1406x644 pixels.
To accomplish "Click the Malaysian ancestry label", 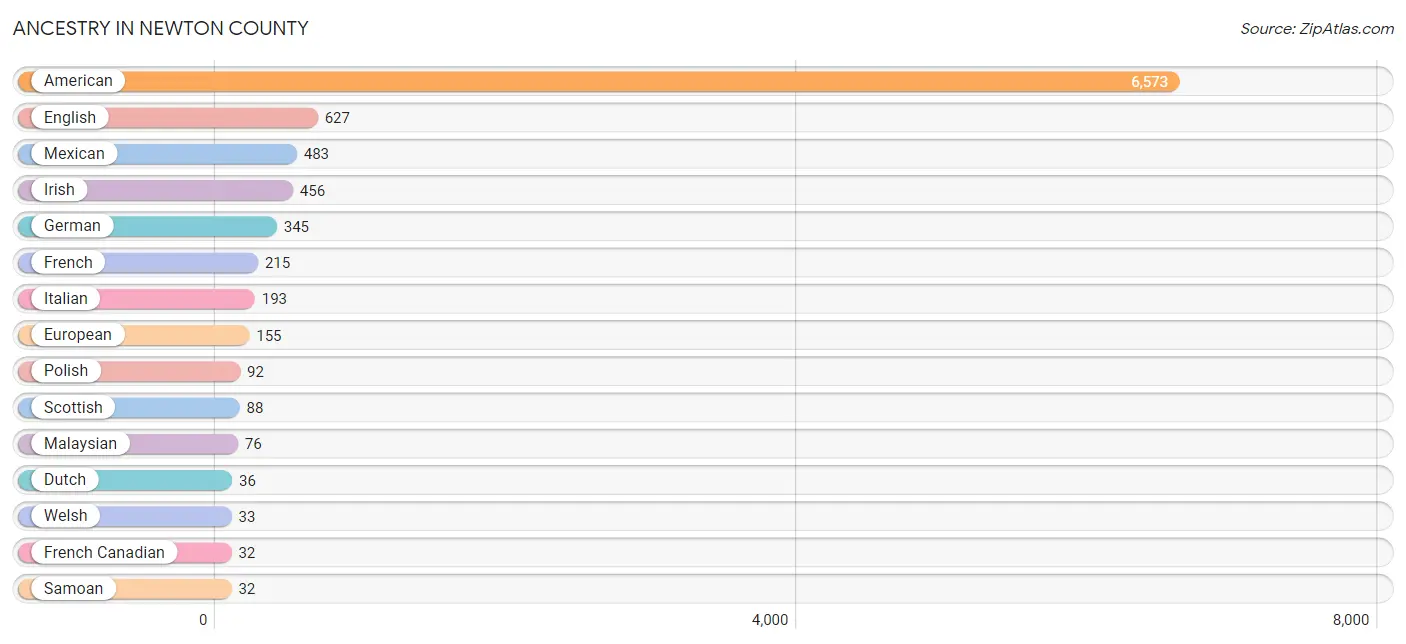I will [x=80, y=443].
